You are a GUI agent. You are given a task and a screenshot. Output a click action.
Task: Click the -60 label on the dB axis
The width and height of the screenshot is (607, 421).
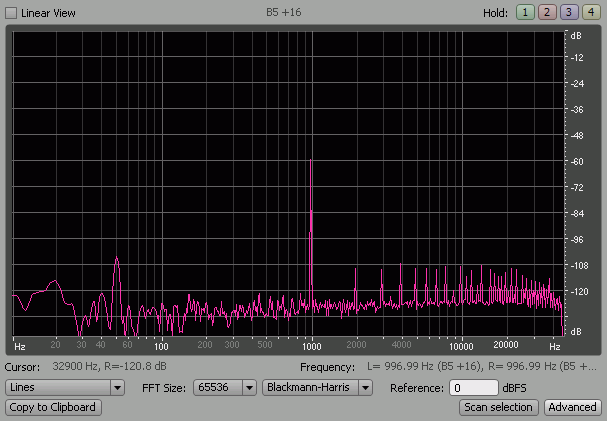click(x=577, y=161)
